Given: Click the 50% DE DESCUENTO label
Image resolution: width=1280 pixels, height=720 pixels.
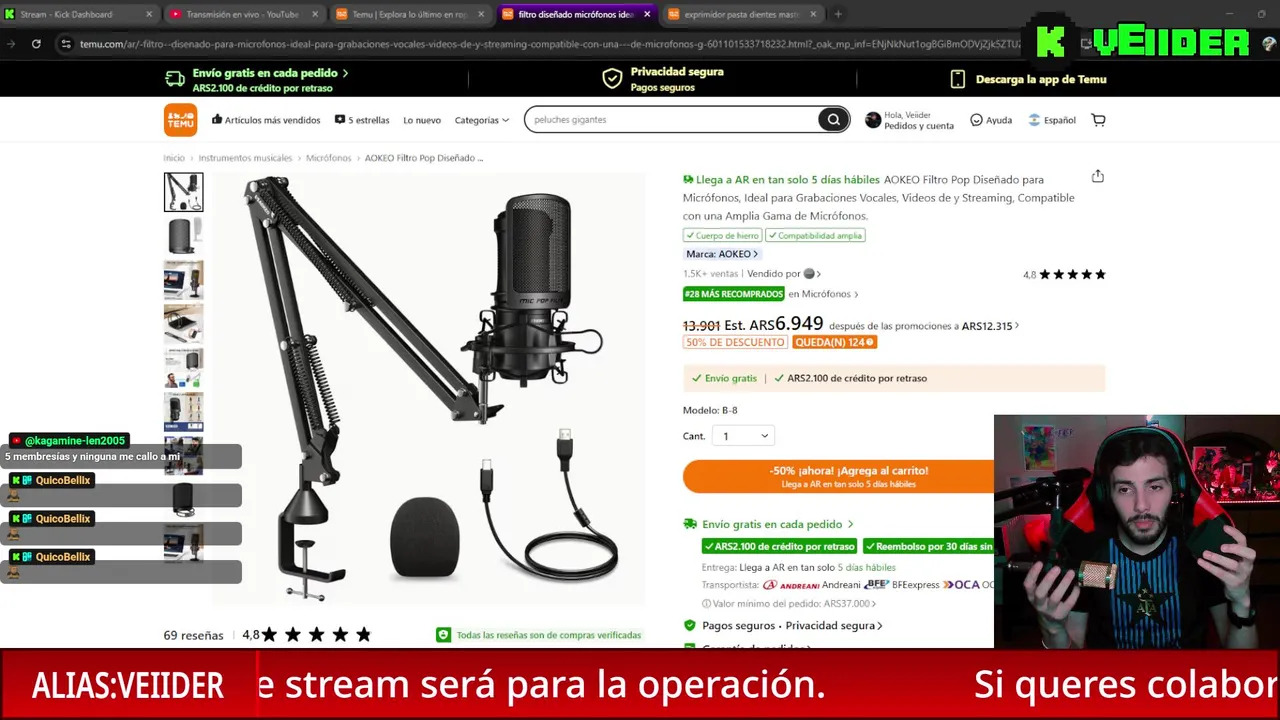Looking at the screenshot, I should (735, 342).
